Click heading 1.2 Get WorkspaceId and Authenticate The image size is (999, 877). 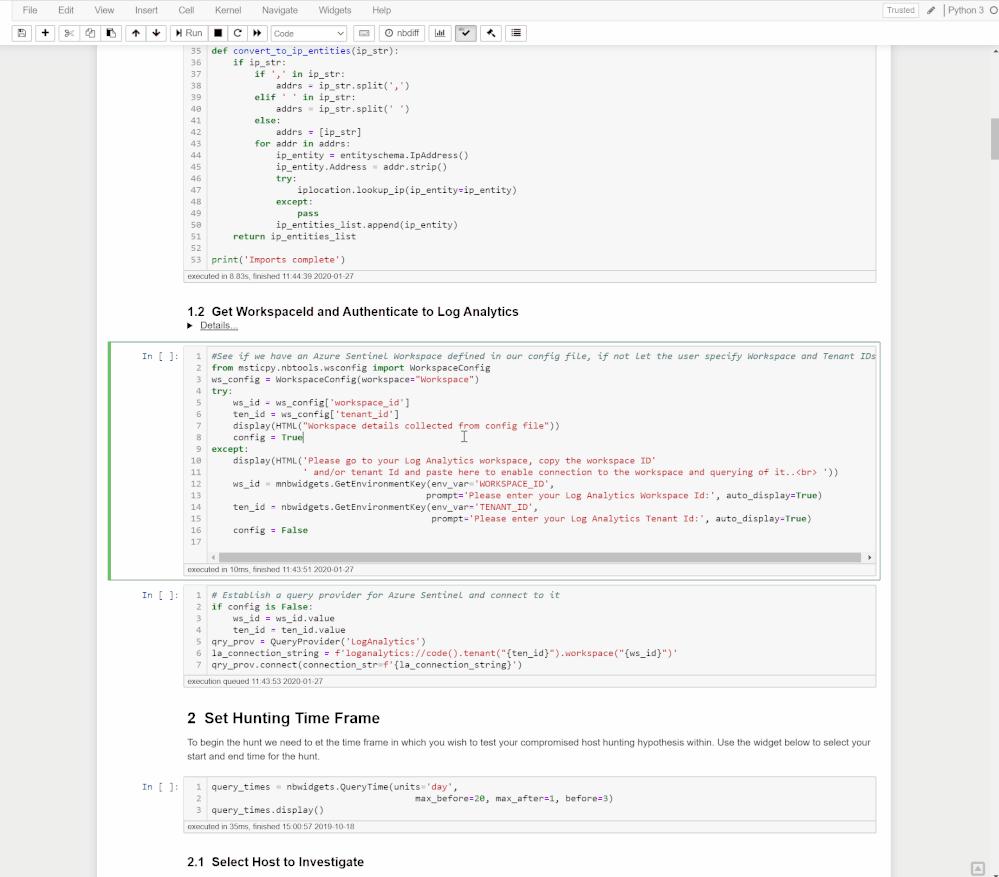(353, 311)
